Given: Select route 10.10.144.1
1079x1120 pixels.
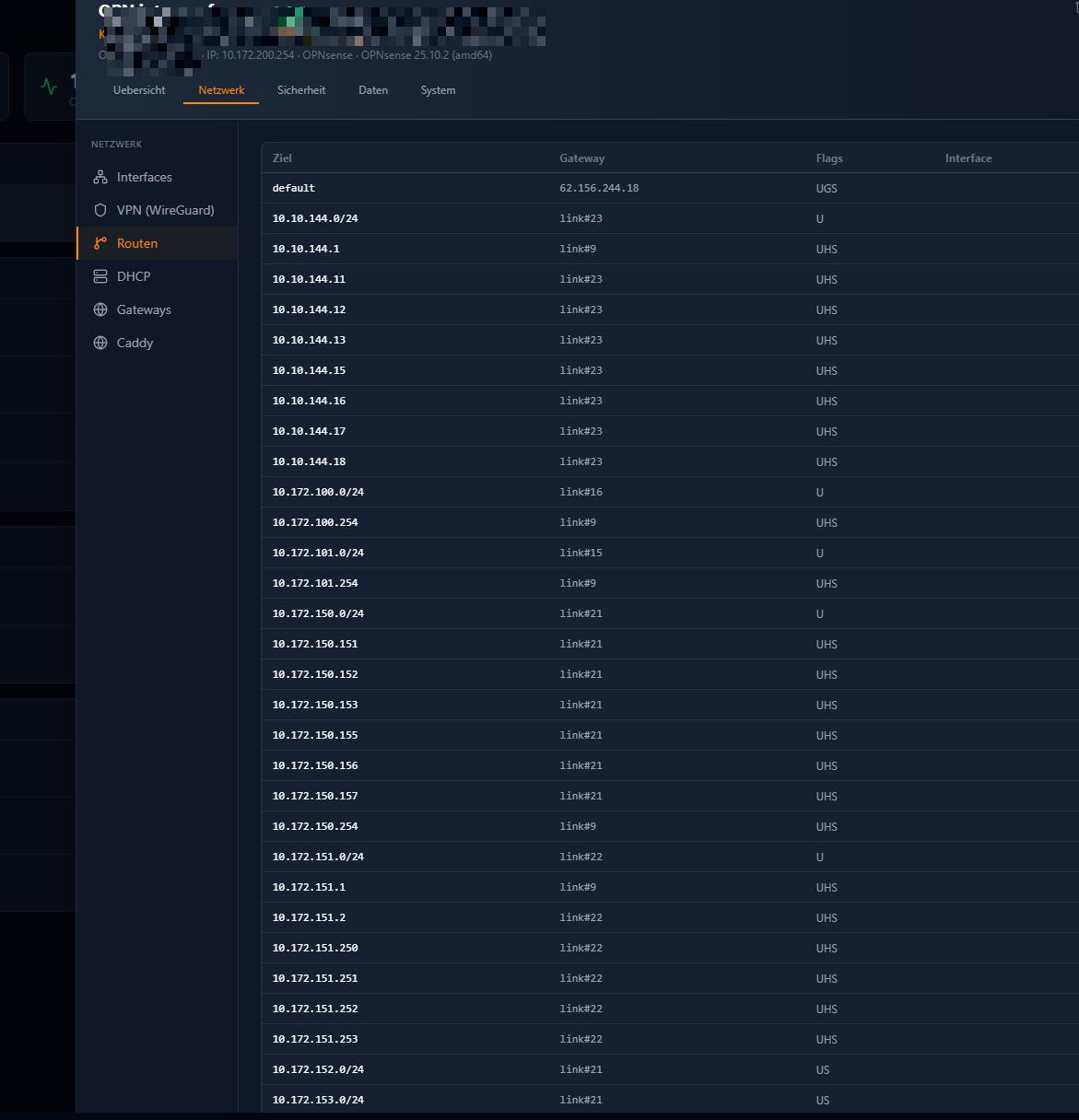Looking at the screenshot, I should click(x=670, y=249).
